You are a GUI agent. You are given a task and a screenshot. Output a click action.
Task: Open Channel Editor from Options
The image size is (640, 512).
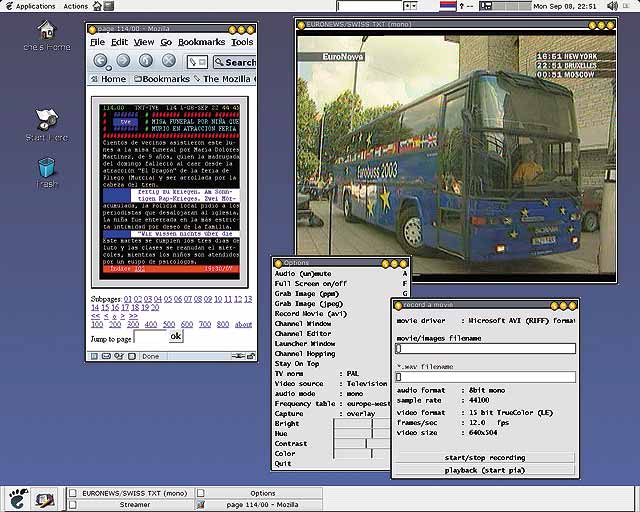point(302,334)
